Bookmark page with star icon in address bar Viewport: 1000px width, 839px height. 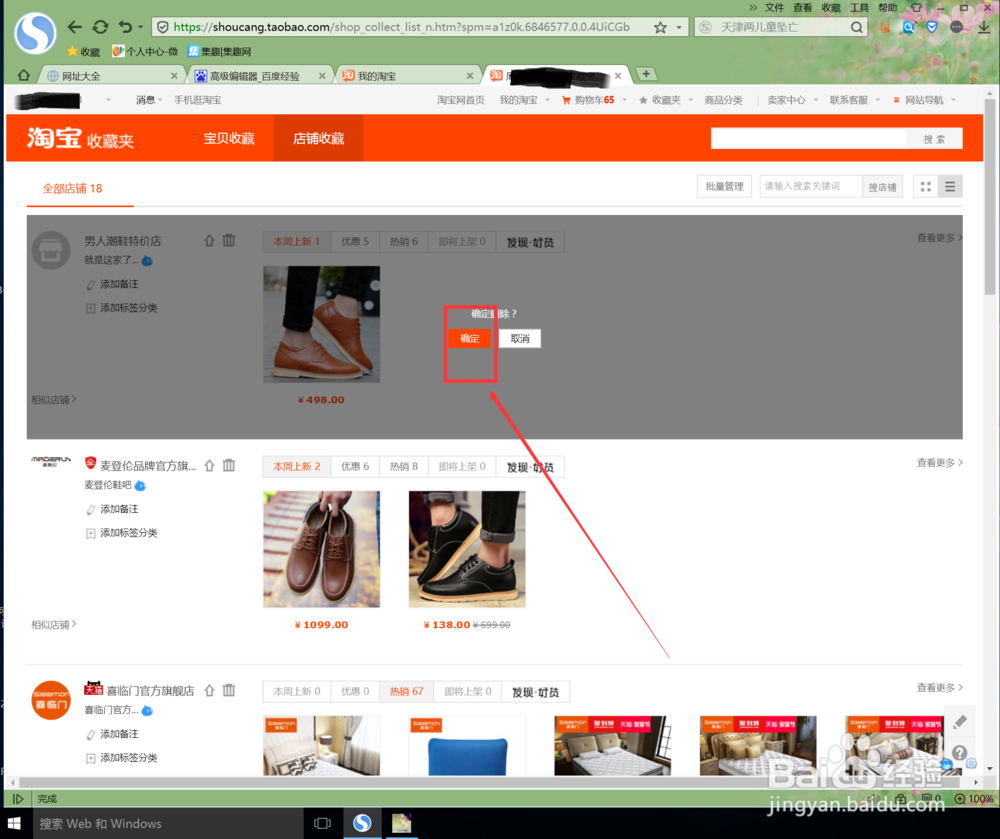(660, 27)
